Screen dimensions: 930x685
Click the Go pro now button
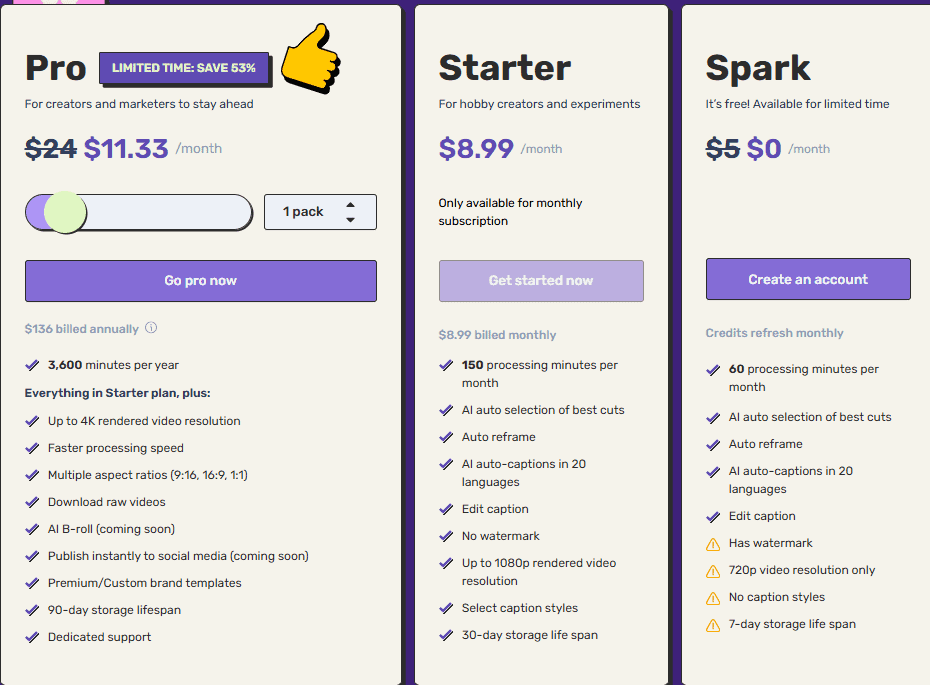pyautogui.click(x=200, y=281)
